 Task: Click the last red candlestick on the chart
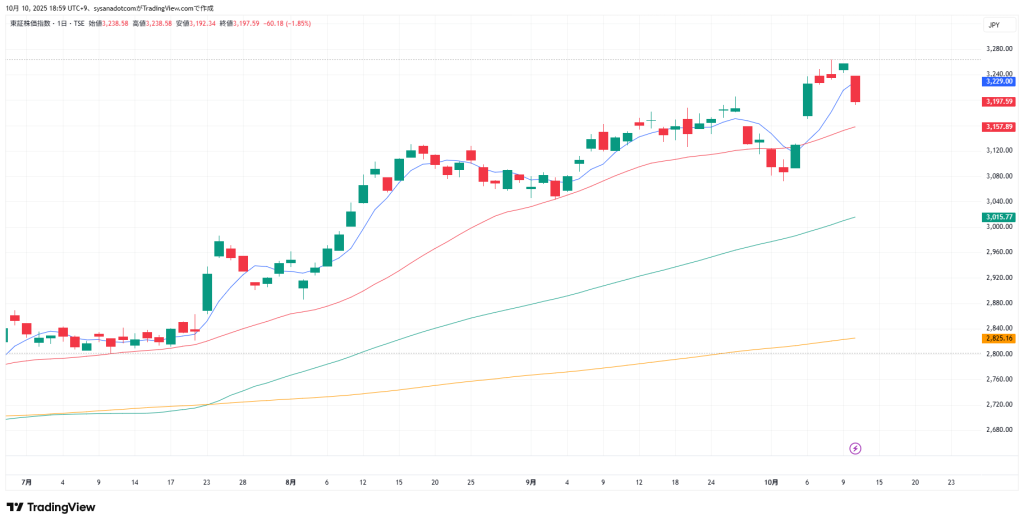[856, 88]
